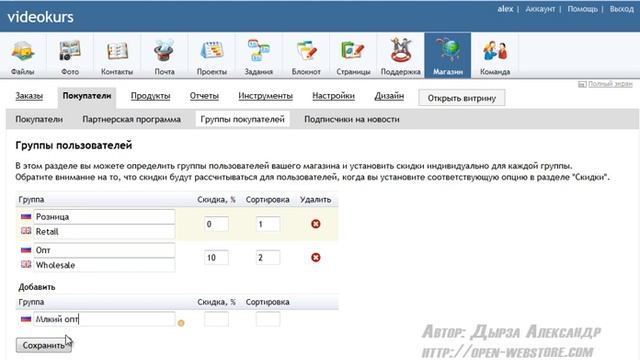Click the Russian flag beside Розница
The height and width of the screenshot is (360, 640).
coord(26,216)
